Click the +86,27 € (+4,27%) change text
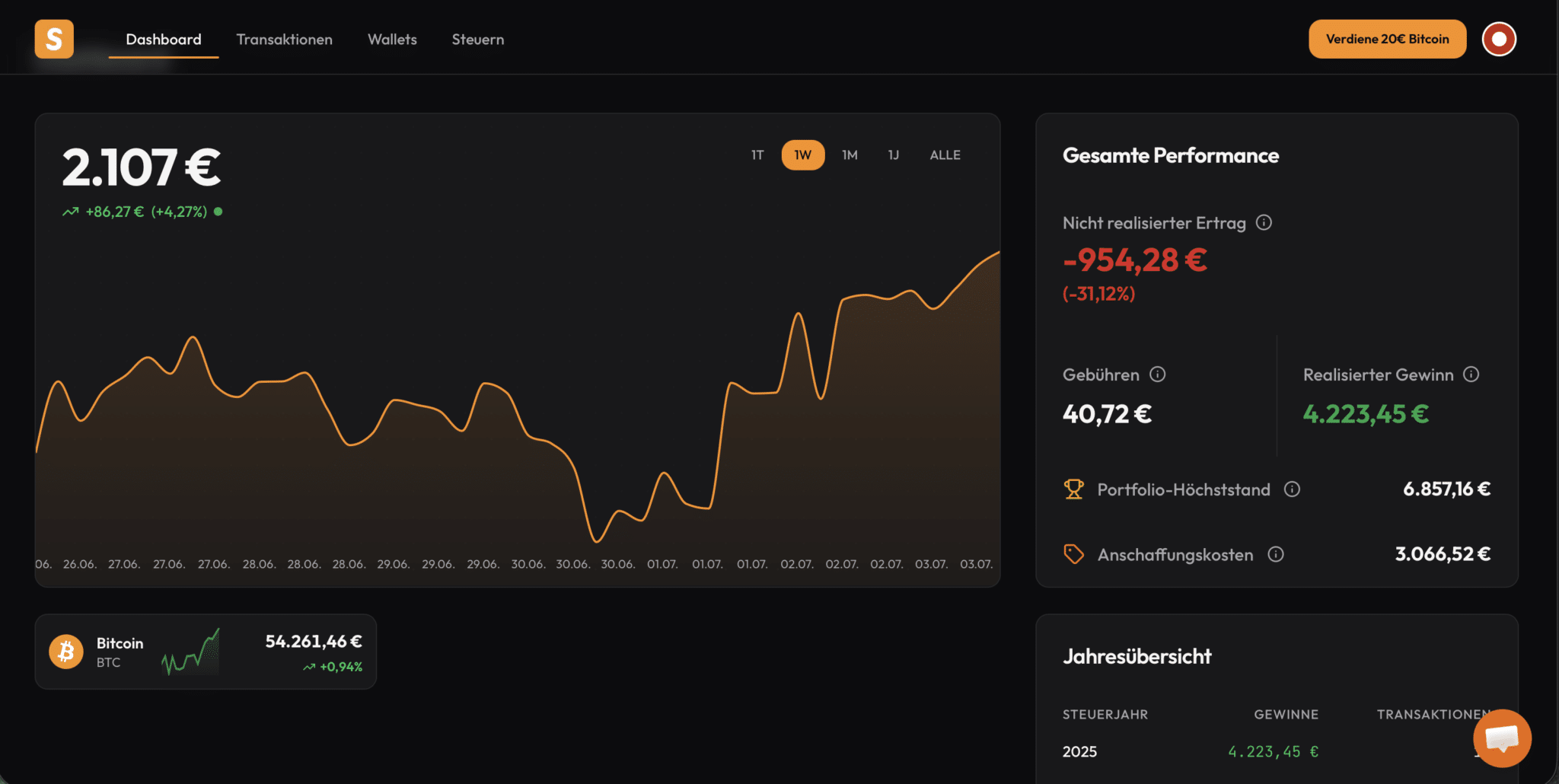The width and height of the screenshot is (1559, 784). [x=146, y=212]
